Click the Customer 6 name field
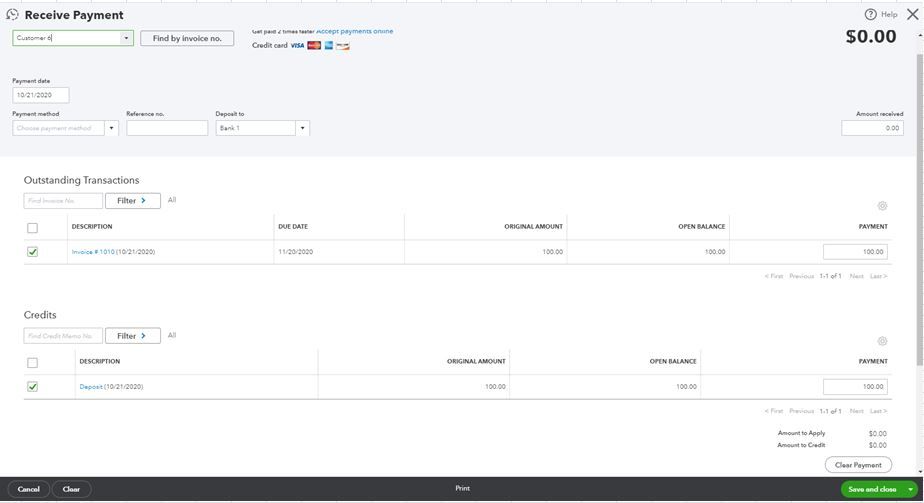The height and width of the screenshot is (503, 924). 66,38
